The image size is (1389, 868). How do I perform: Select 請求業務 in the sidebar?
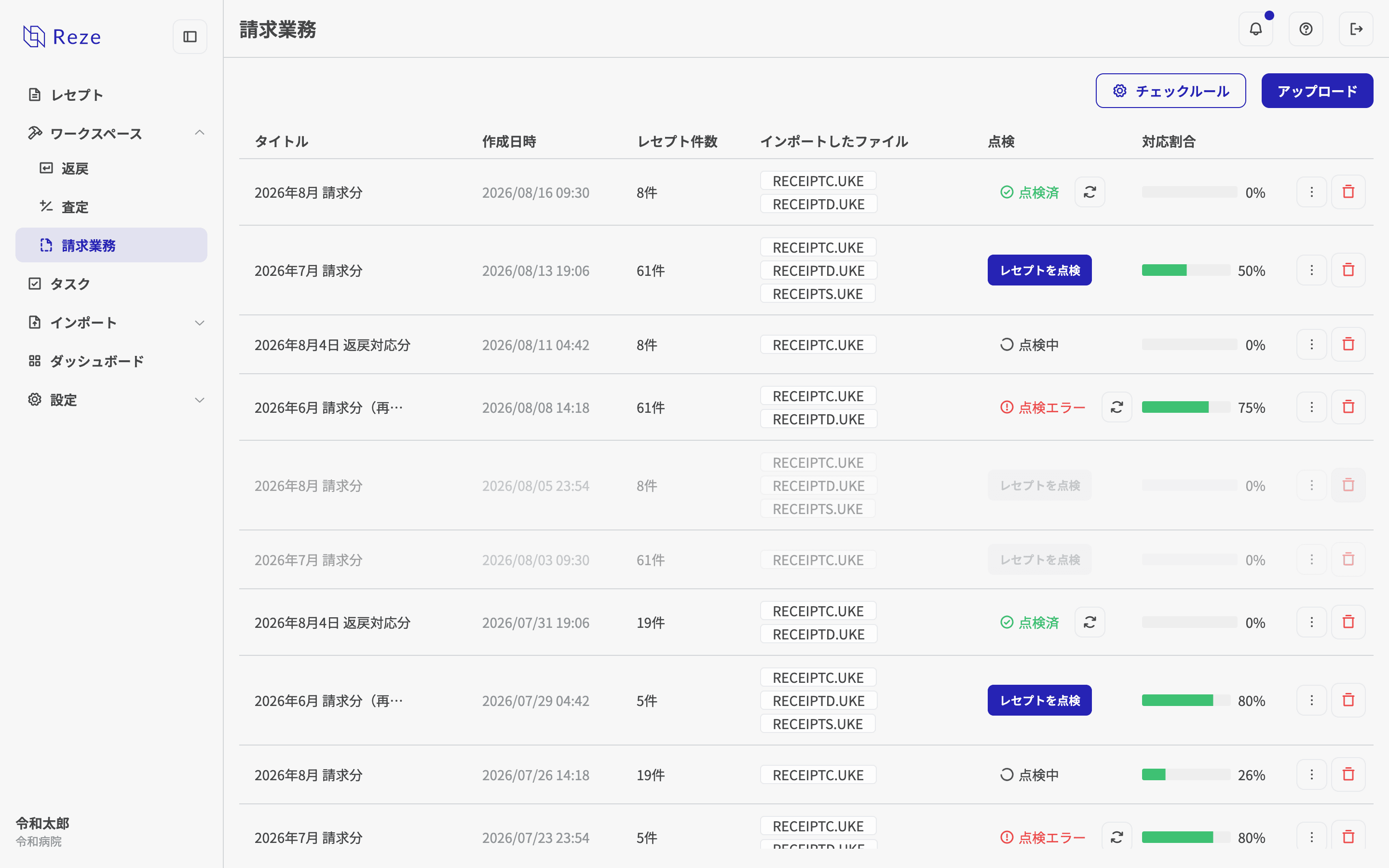click(111, 245)
